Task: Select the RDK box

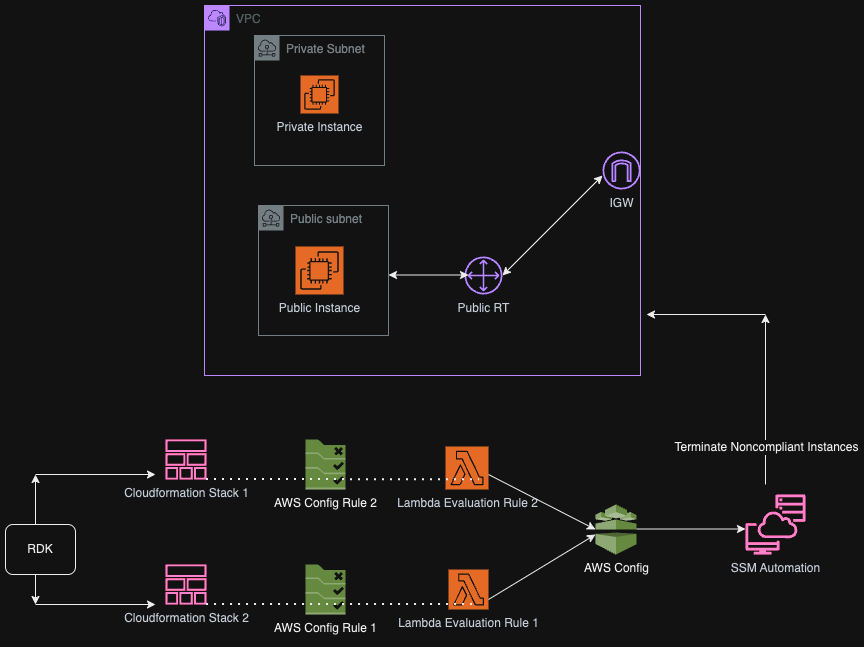Action: click(x=40, y=549)
